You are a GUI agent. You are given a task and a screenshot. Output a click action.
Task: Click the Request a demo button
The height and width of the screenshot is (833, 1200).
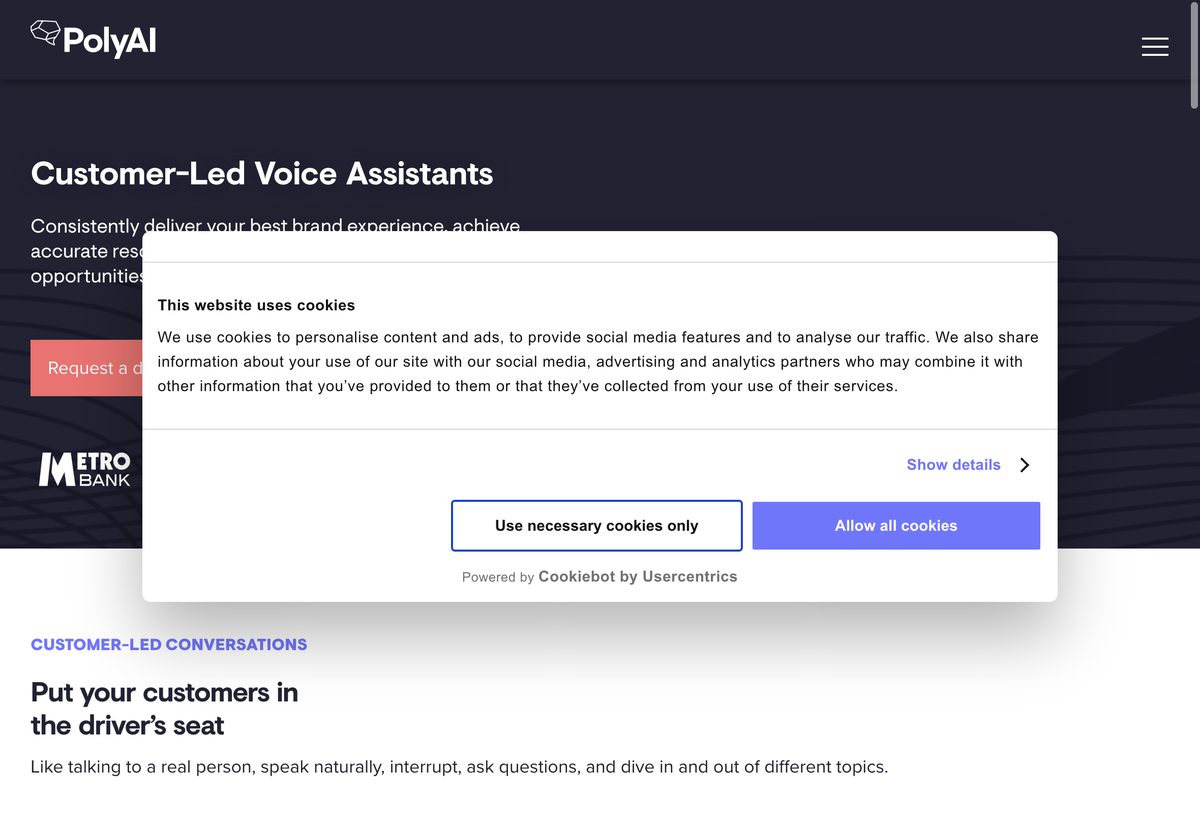pyautogui.click(x=87, y=368)
